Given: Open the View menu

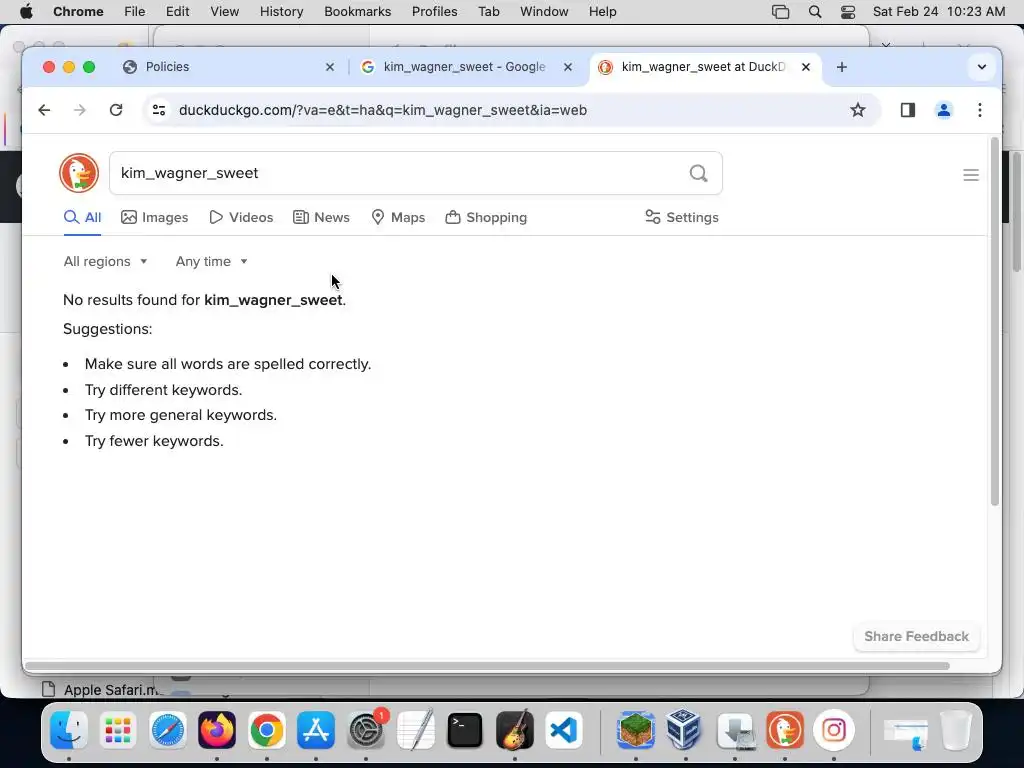Looking at the screenshot, I should click(225, 12).
